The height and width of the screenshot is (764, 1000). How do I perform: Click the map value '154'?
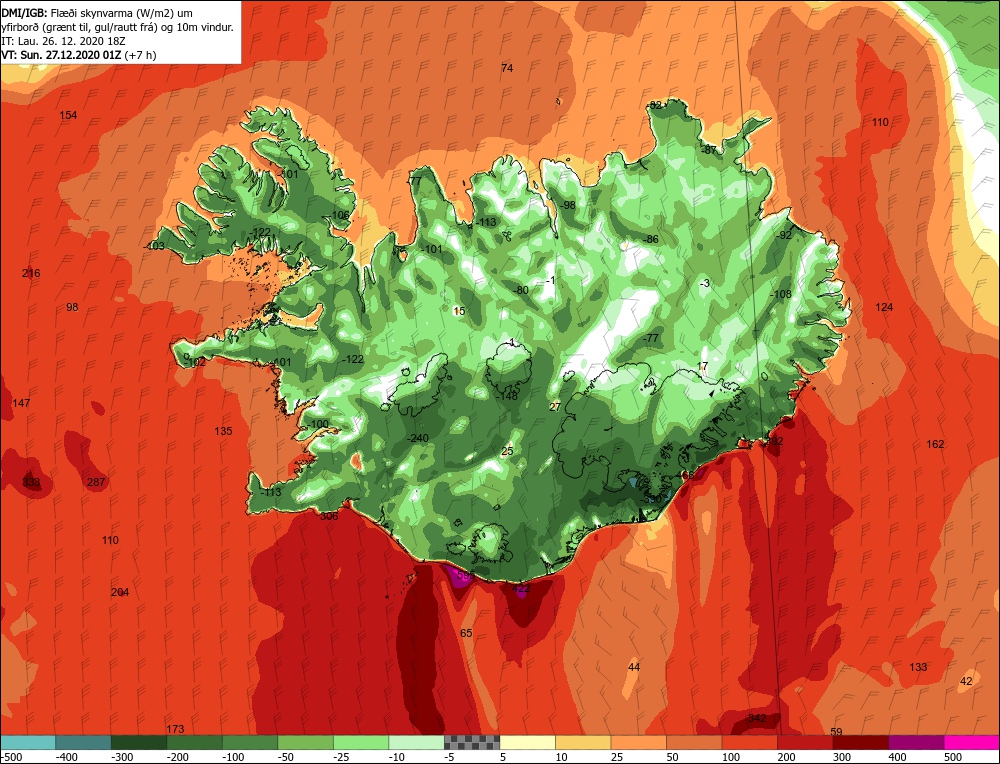[68, 115]
